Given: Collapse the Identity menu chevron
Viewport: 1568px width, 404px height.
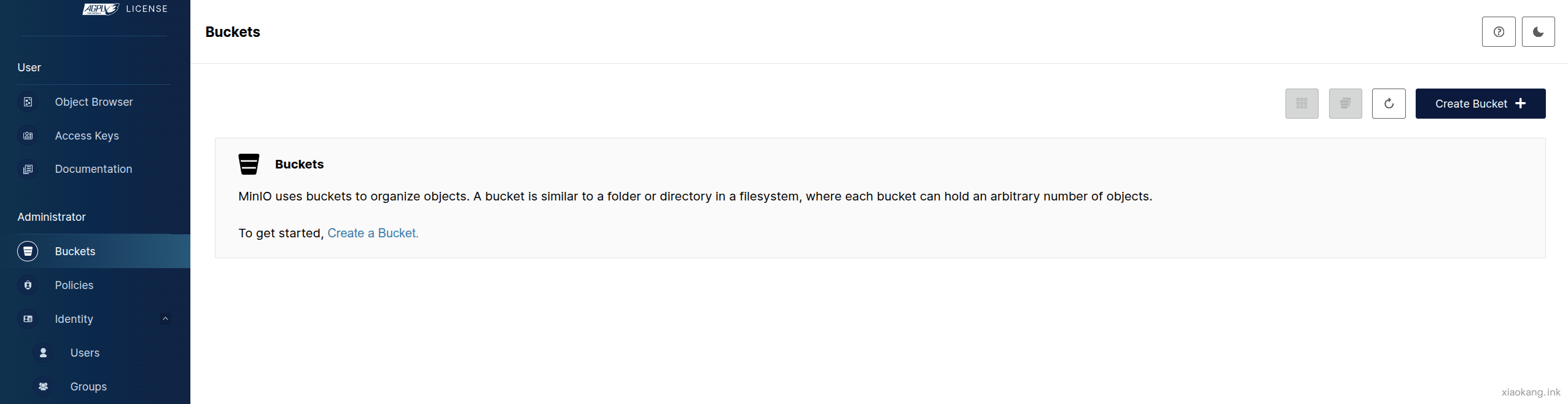Looking at the screenshot, I should pos(165,319).
